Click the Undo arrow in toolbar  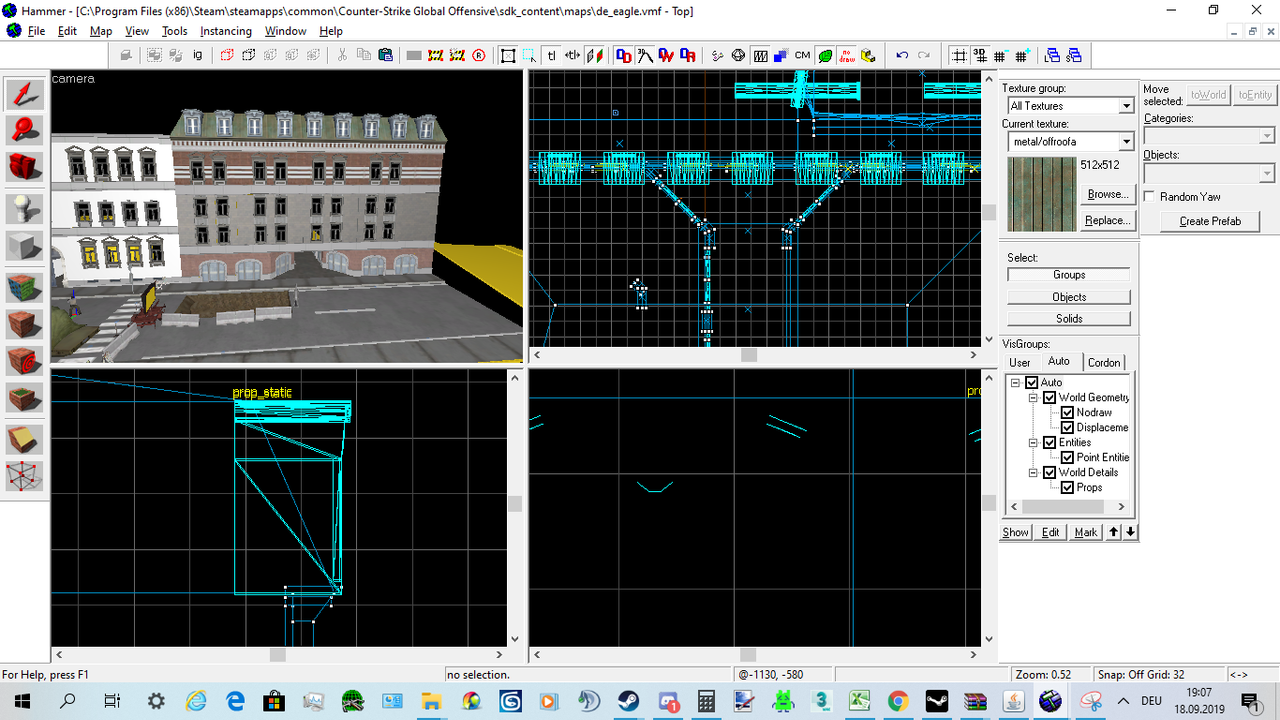coord(902,56)
